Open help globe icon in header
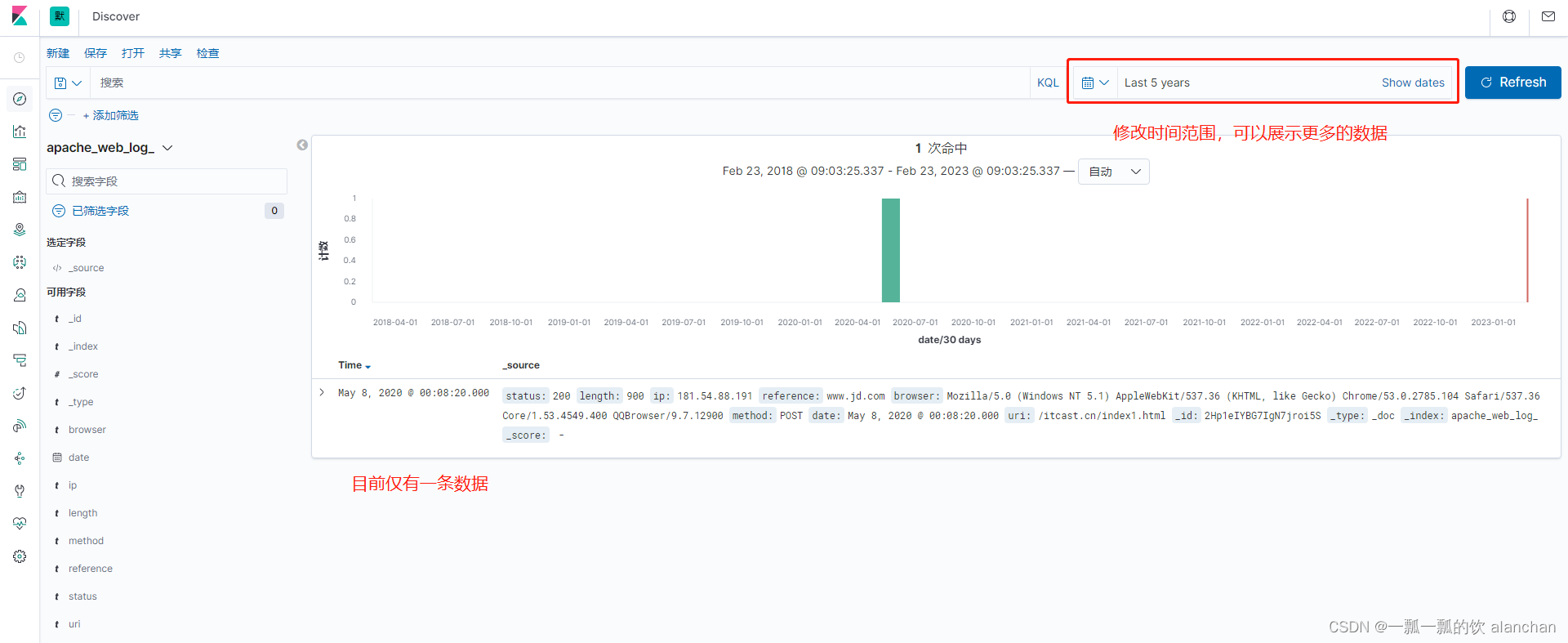 (x=1509, y=16)
